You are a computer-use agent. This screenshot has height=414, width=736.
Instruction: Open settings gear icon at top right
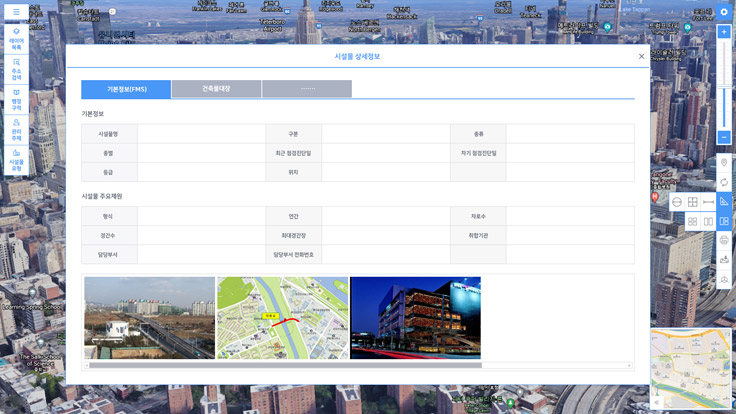(x=724, y=12)
